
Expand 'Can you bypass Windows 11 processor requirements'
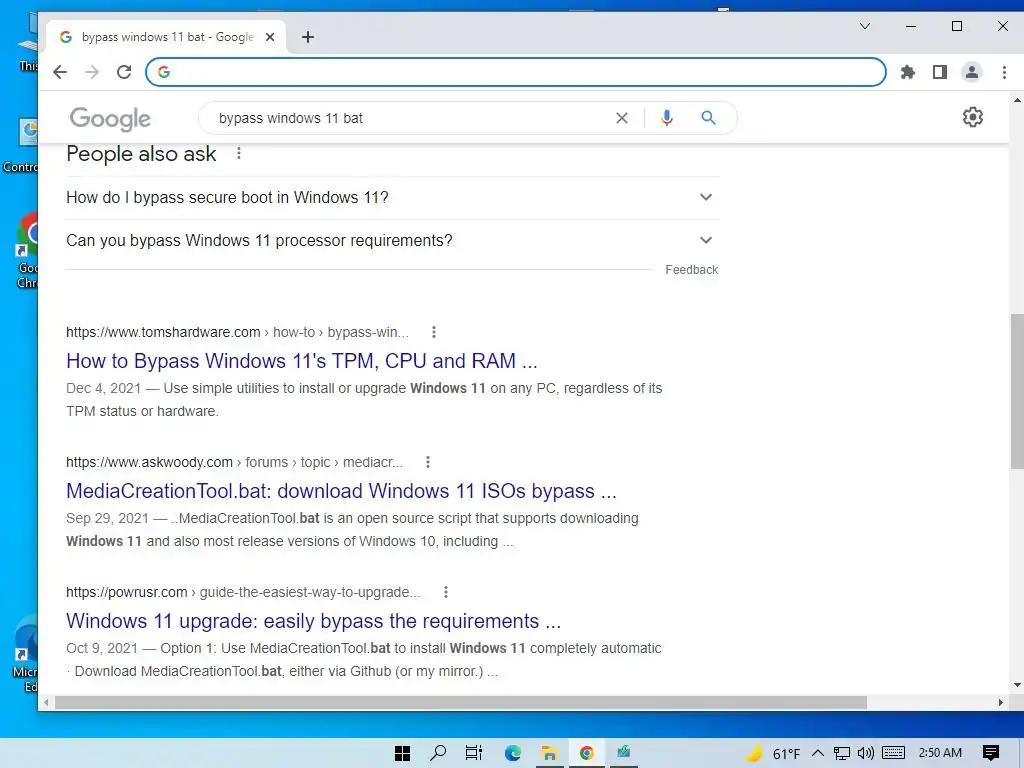click(x=392, y=240)
